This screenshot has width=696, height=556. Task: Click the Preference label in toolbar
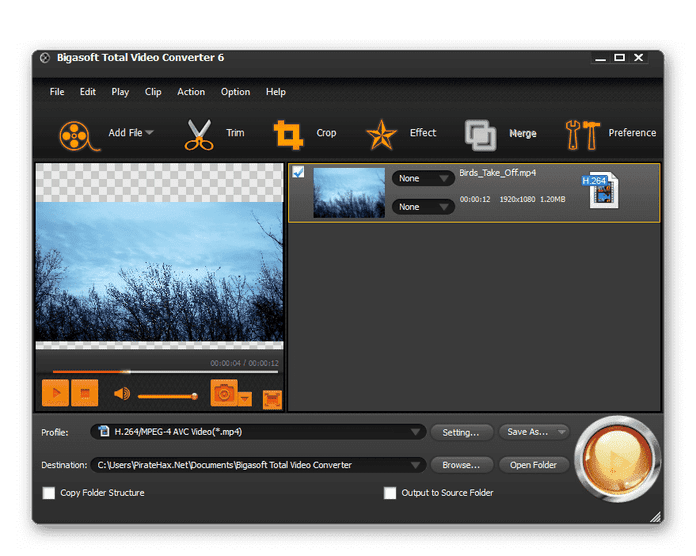tap(632, 133)
